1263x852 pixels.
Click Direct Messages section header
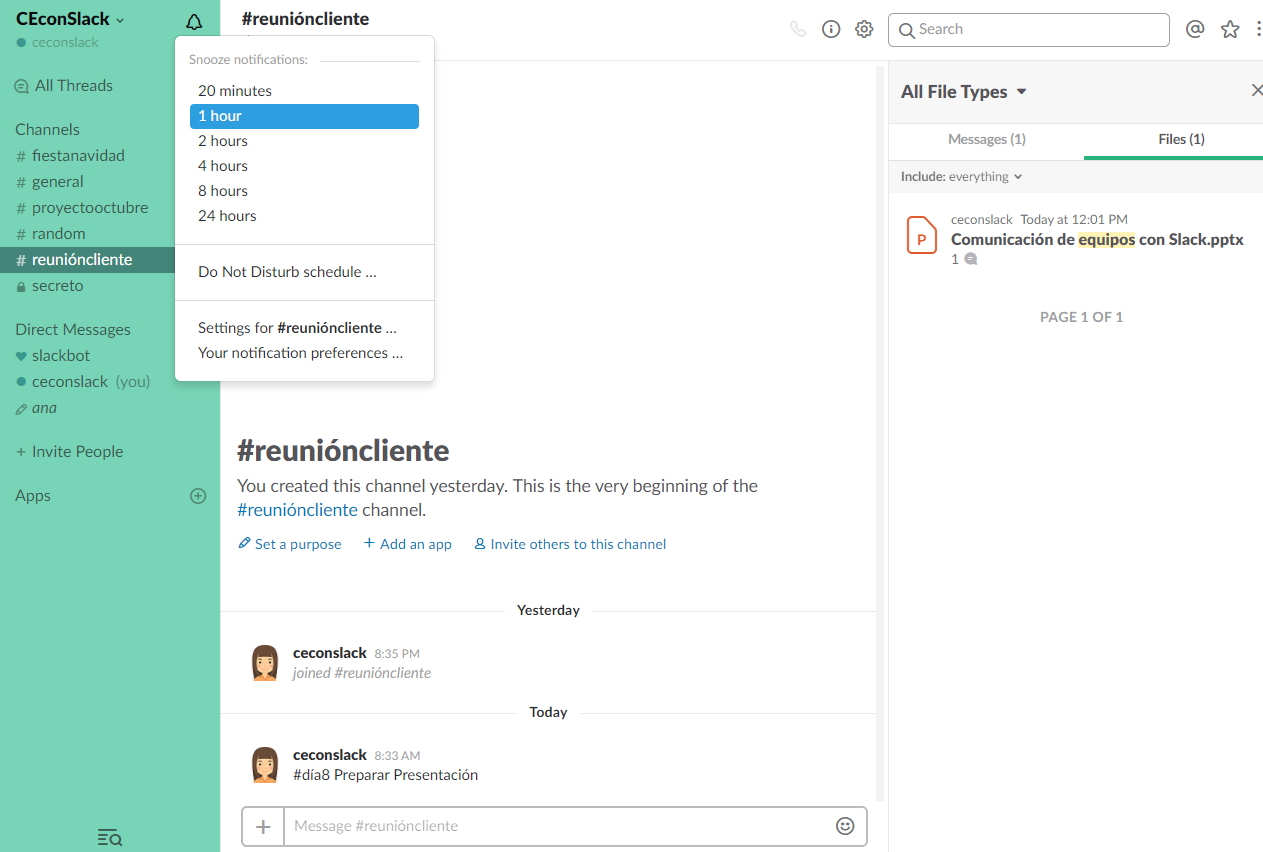(x=73, y=330)
